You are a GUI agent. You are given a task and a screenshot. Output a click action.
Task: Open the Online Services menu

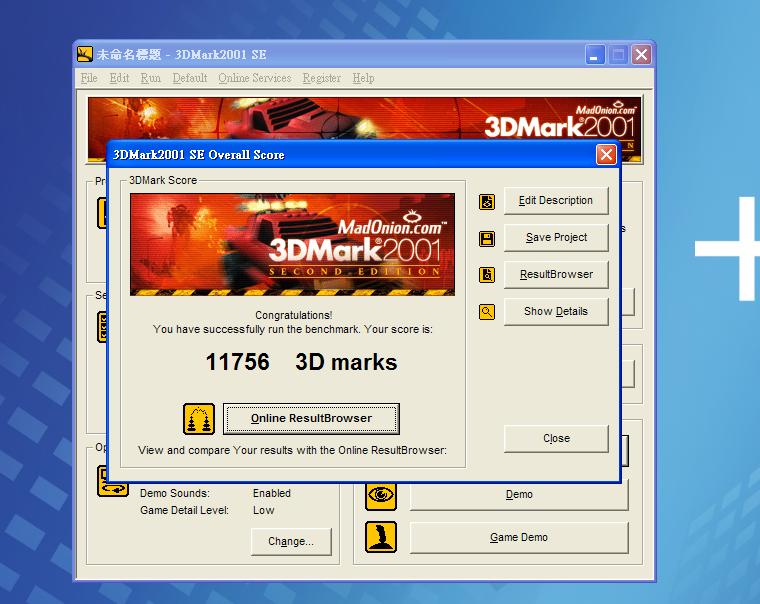(x=255, y=78)
